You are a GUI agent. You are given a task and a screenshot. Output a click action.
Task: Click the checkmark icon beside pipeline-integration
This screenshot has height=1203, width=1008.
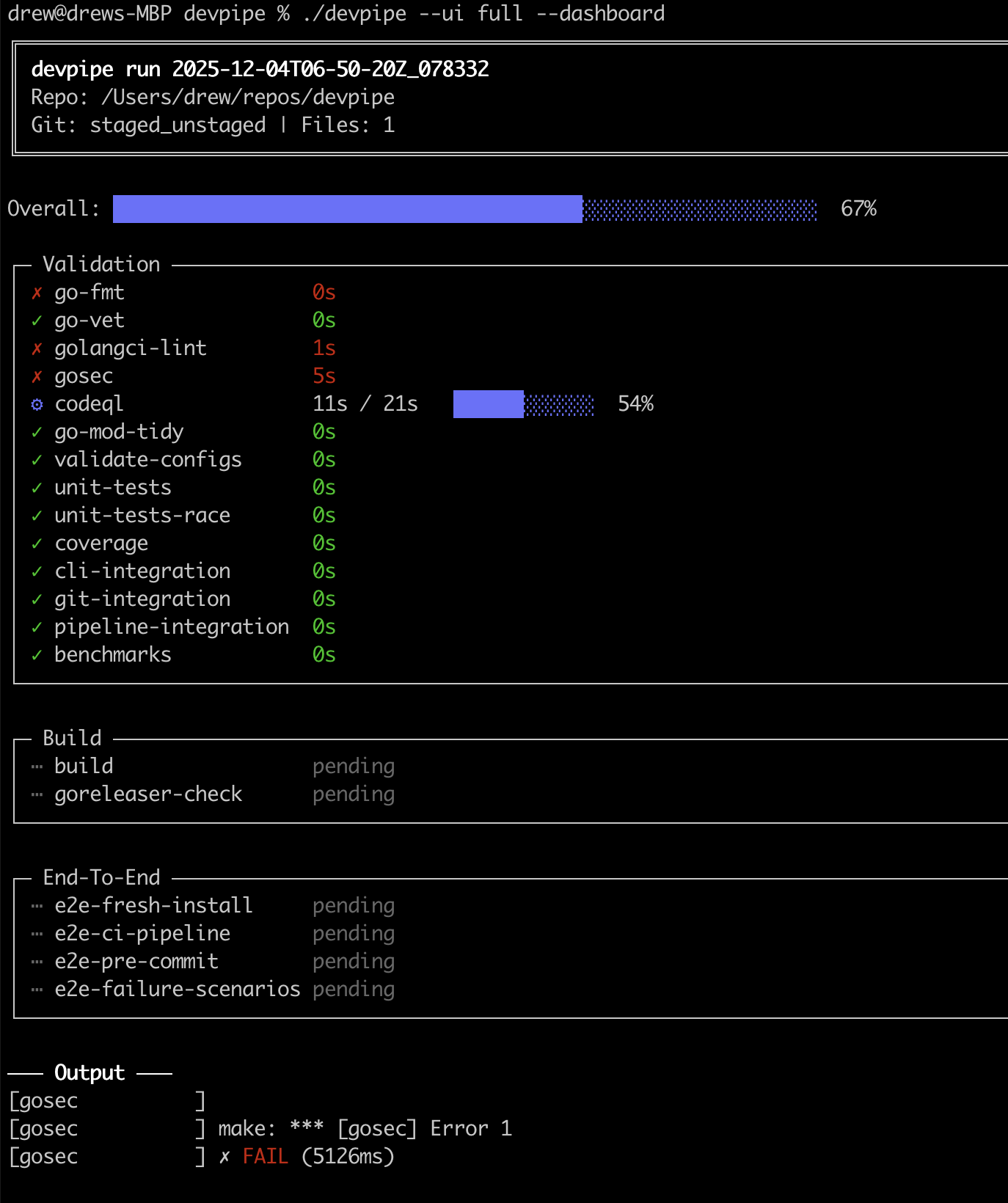pyautogui.click(x=37, y=627)
